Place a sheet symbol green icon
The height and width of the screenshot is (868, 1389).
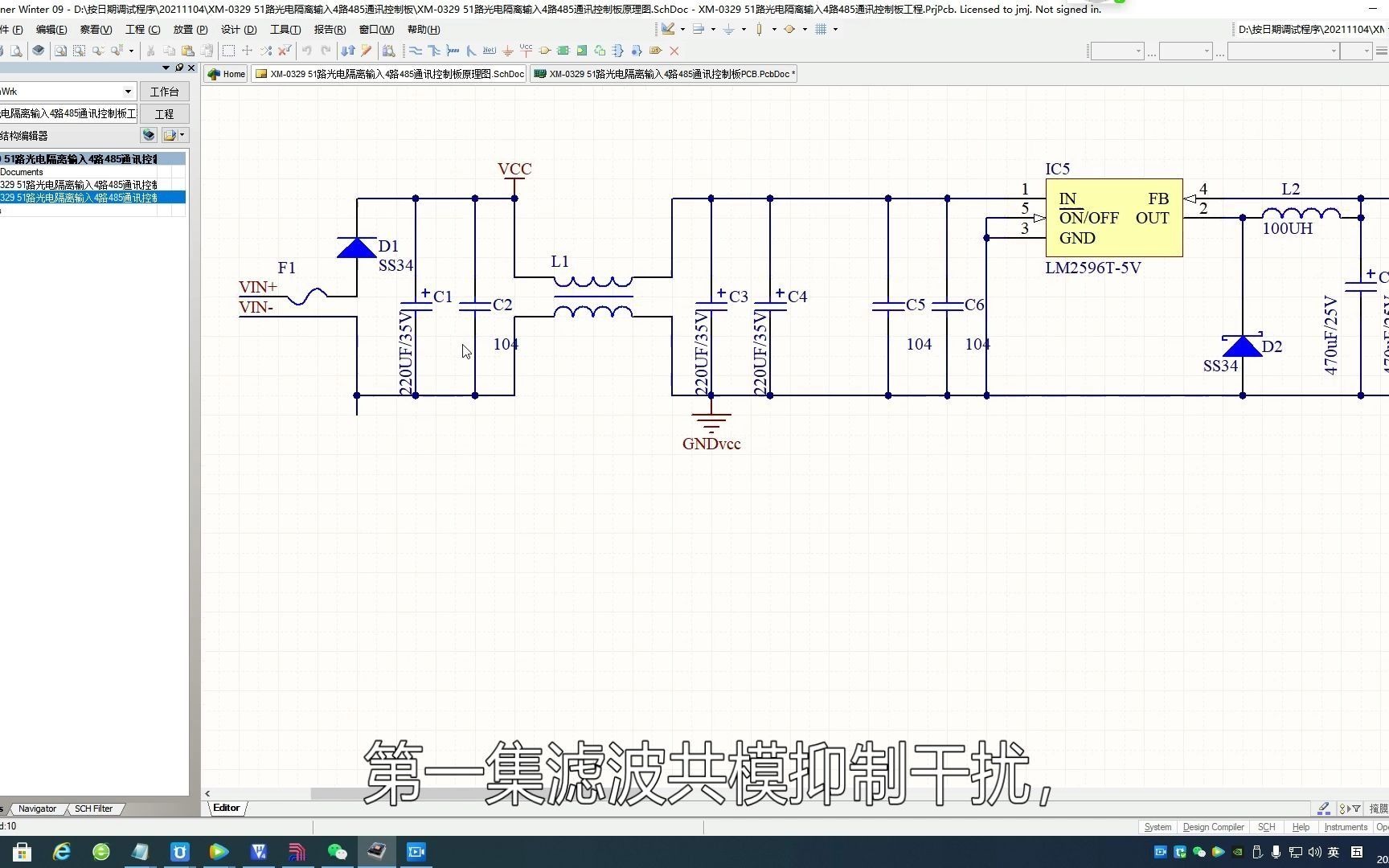tap(563, 51)
